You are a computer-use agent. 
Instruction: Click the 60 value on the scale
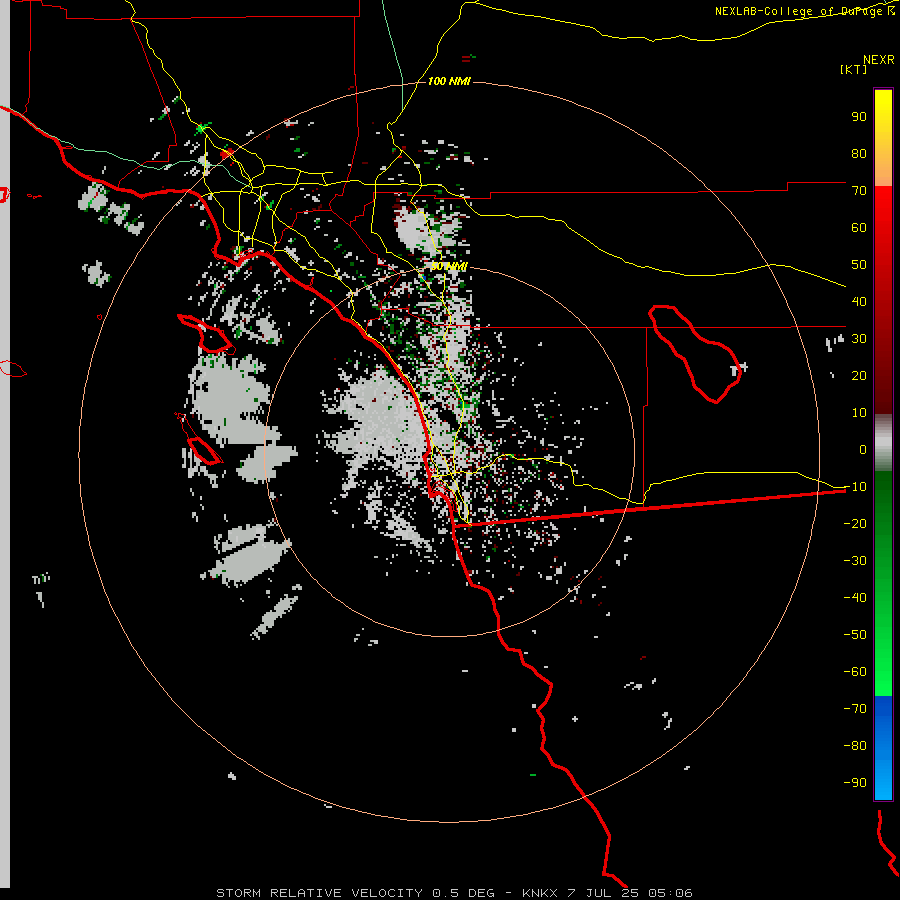tap(859, 228)
